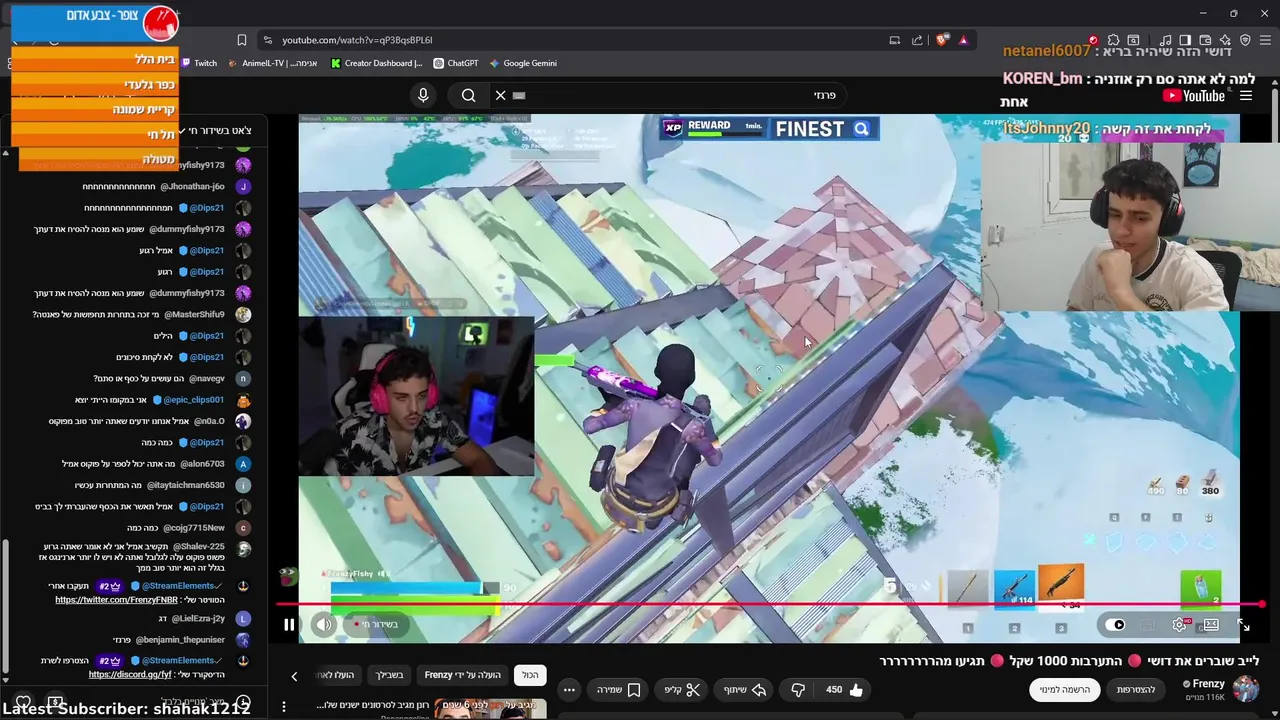
Task: Select the 'בשבילך' filter chip
Action: point(389,675)
